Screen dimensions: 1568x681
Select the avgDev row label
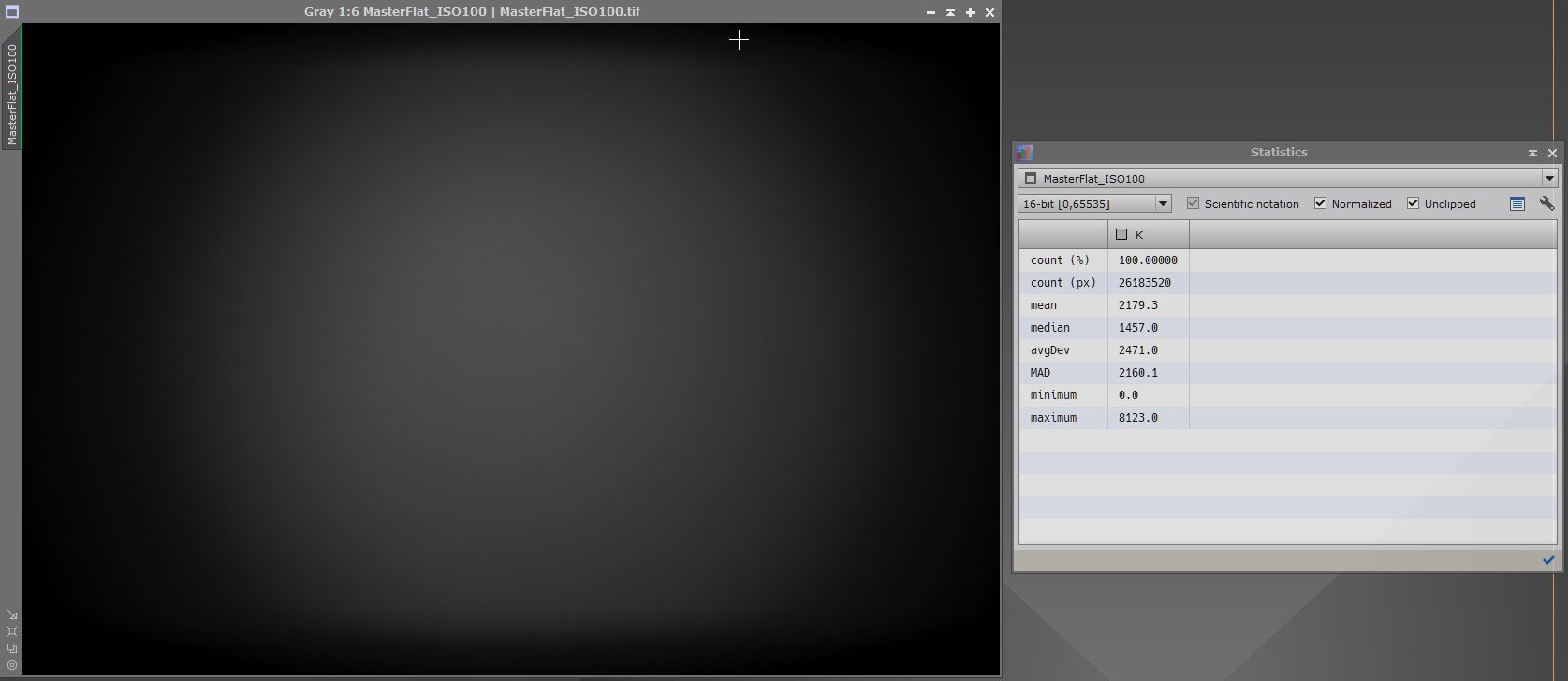click(x=1050, y=350)
